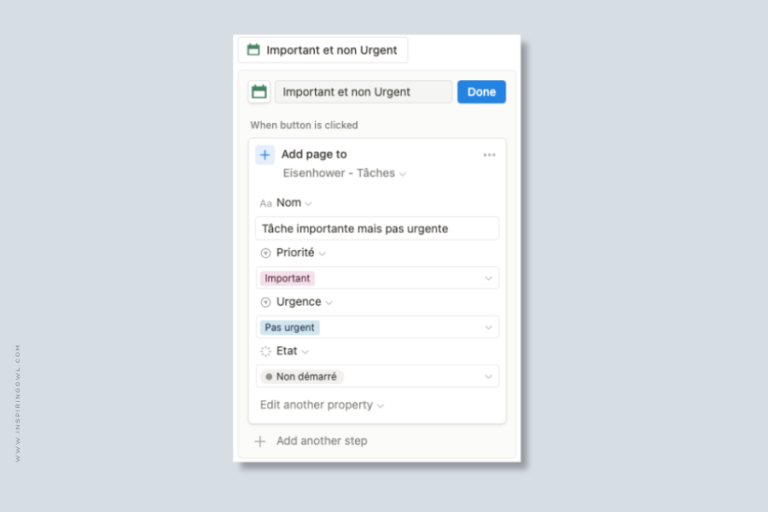
Task: Click the blue plus icon next to Add page to
Action: (265, 155)
